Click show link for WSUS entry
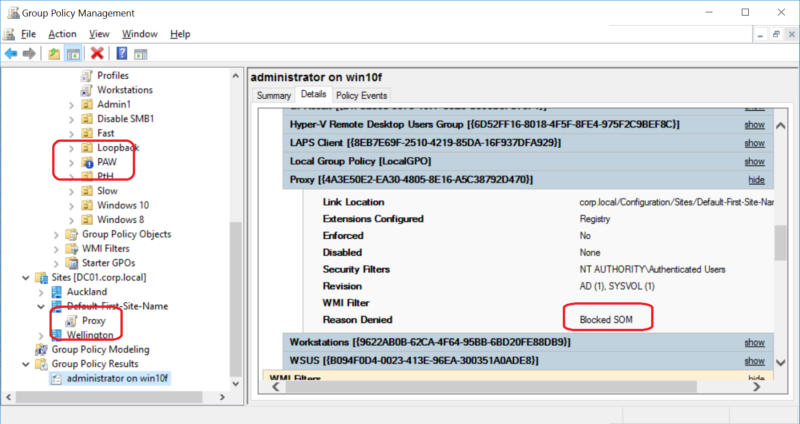 point(754,359)
